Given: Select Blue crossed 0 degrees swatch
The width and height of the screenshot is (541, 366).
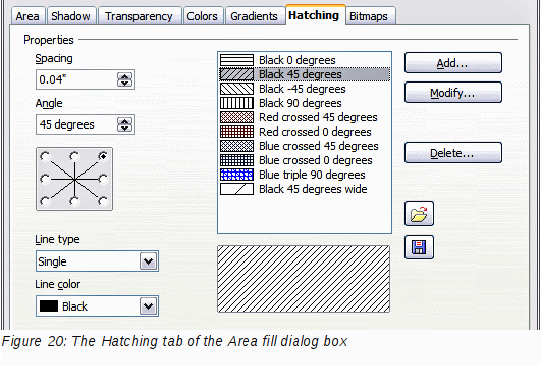Looking at the screenshot, I should pos(237,160).
